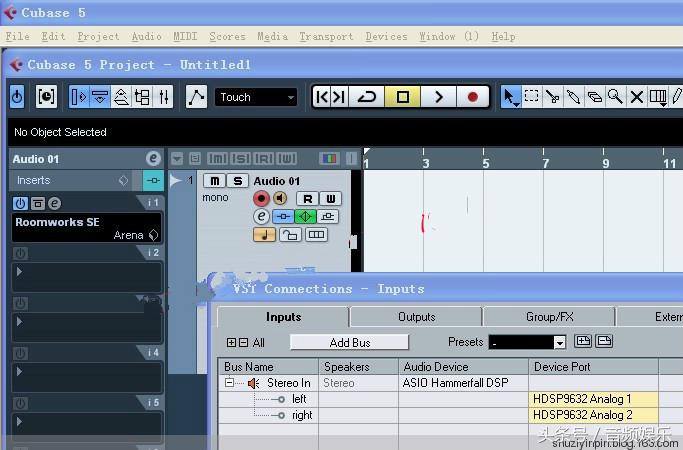Toggle Lock button on Audio 01 track
683x450 pixels.
[x=291, y=235]
